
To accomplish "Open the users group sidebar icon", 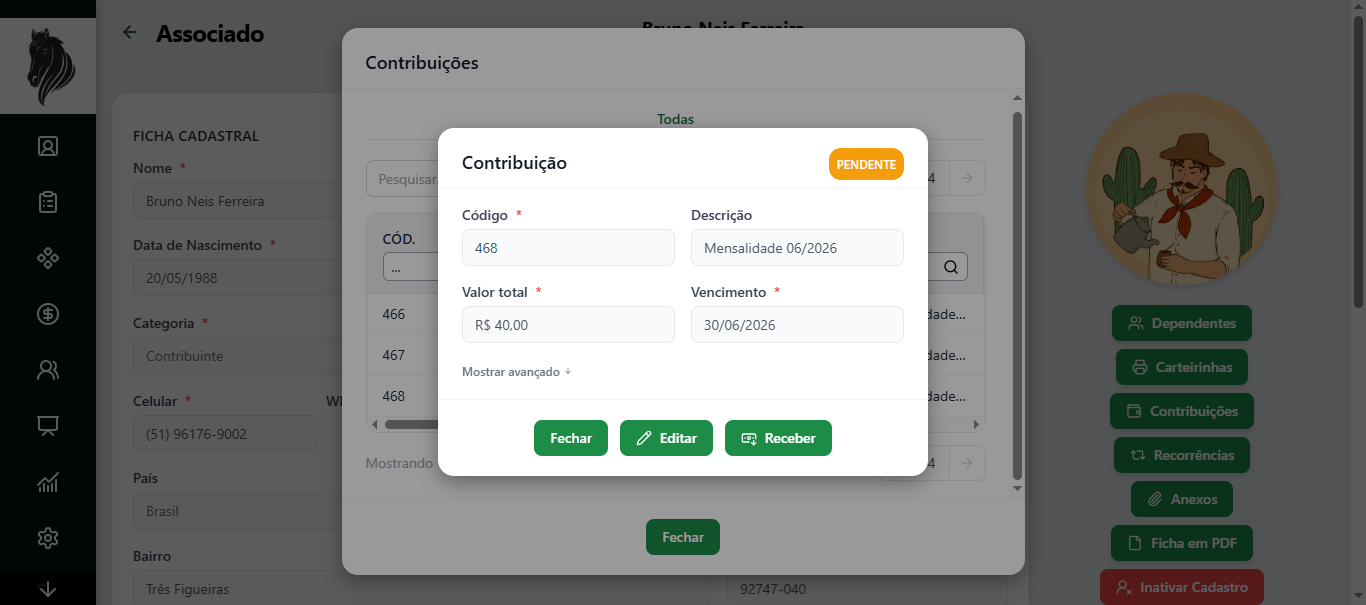I will [x=48, y=370].
